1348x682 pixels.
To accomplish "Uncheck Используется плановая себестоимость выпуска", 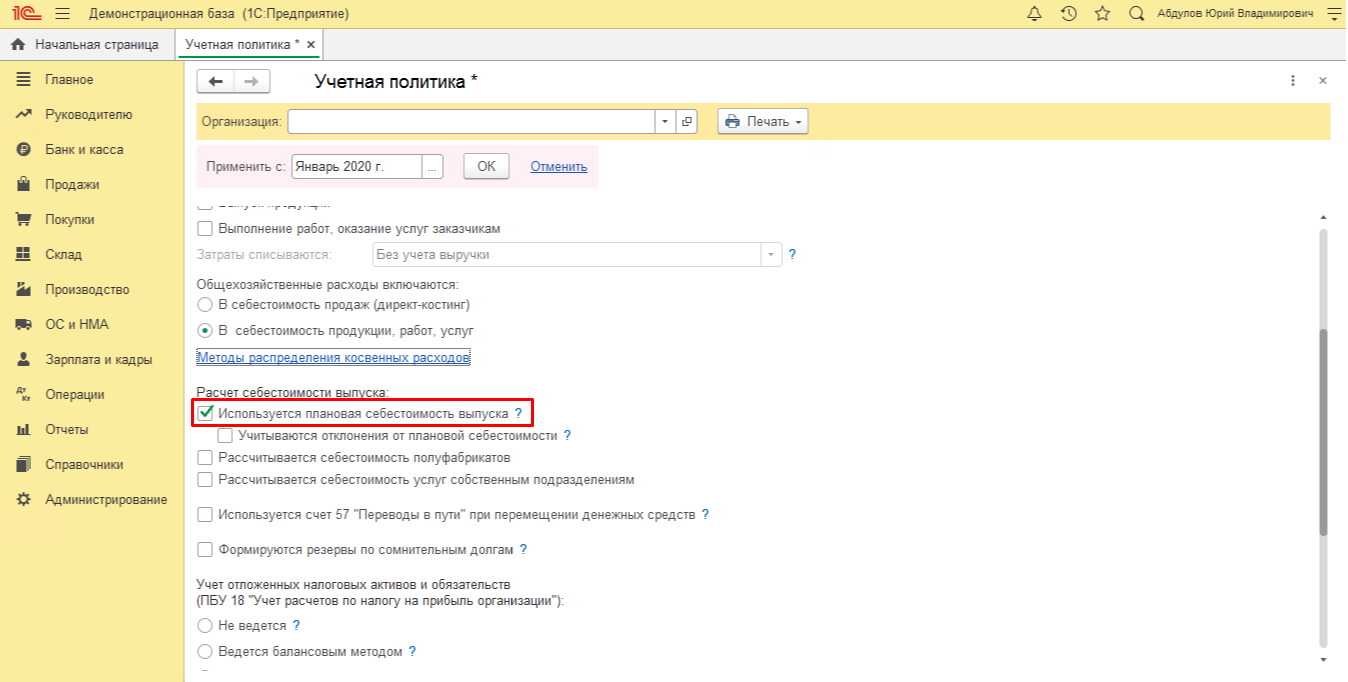I will (x=206, y=413).
